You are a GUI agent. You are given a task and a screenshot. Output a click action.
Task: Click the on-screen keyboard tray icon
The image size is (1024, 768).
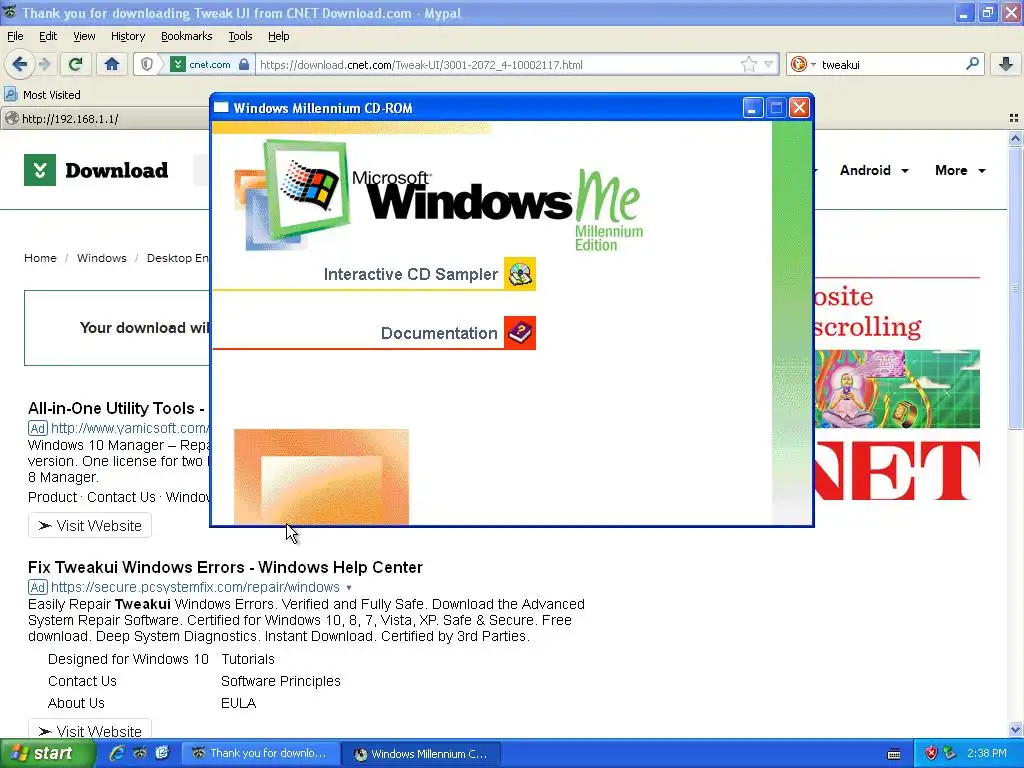(894, 754)
